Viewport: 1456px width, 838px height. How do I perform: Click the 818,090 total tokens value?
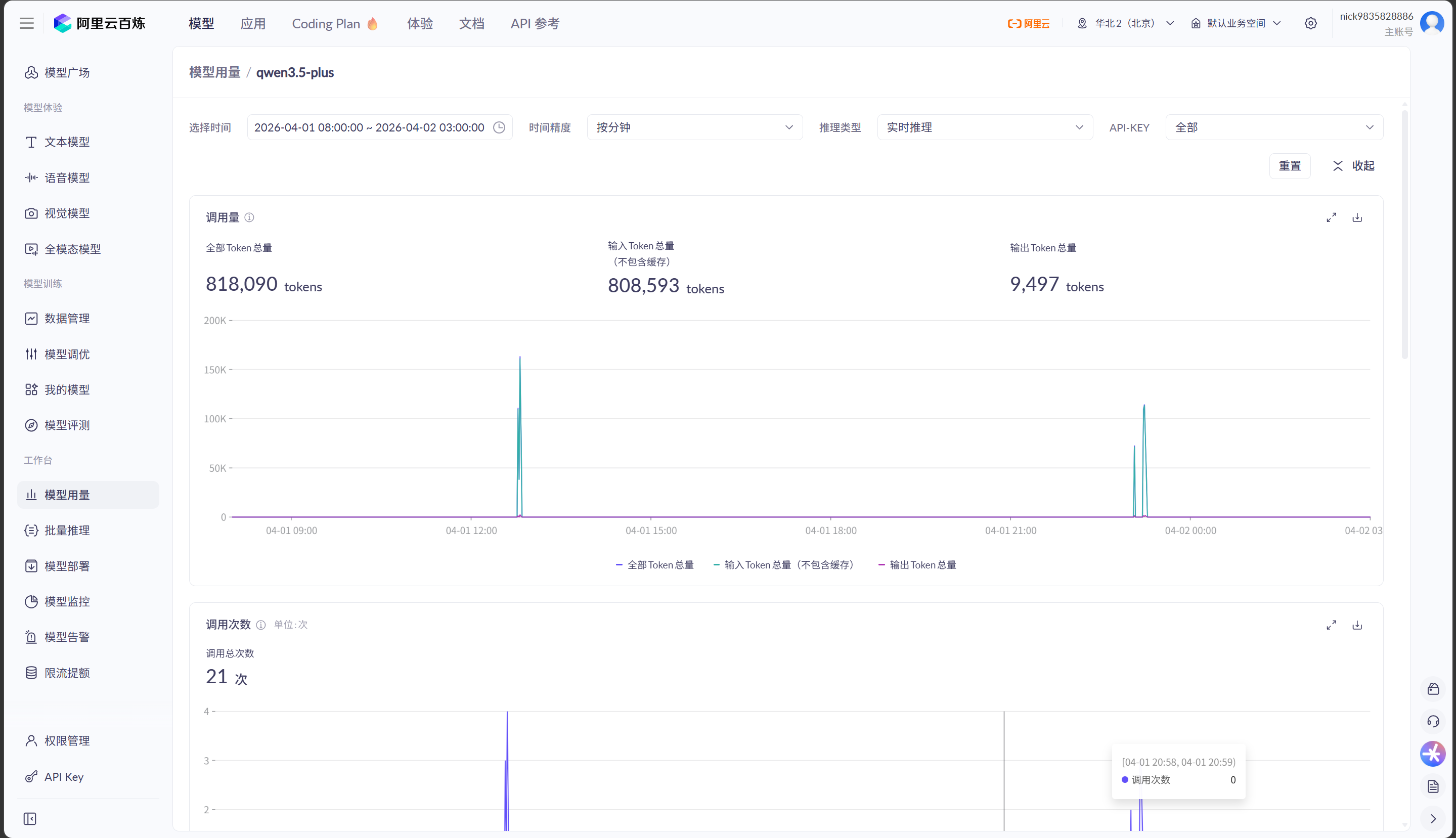click(x=242, y=284)
